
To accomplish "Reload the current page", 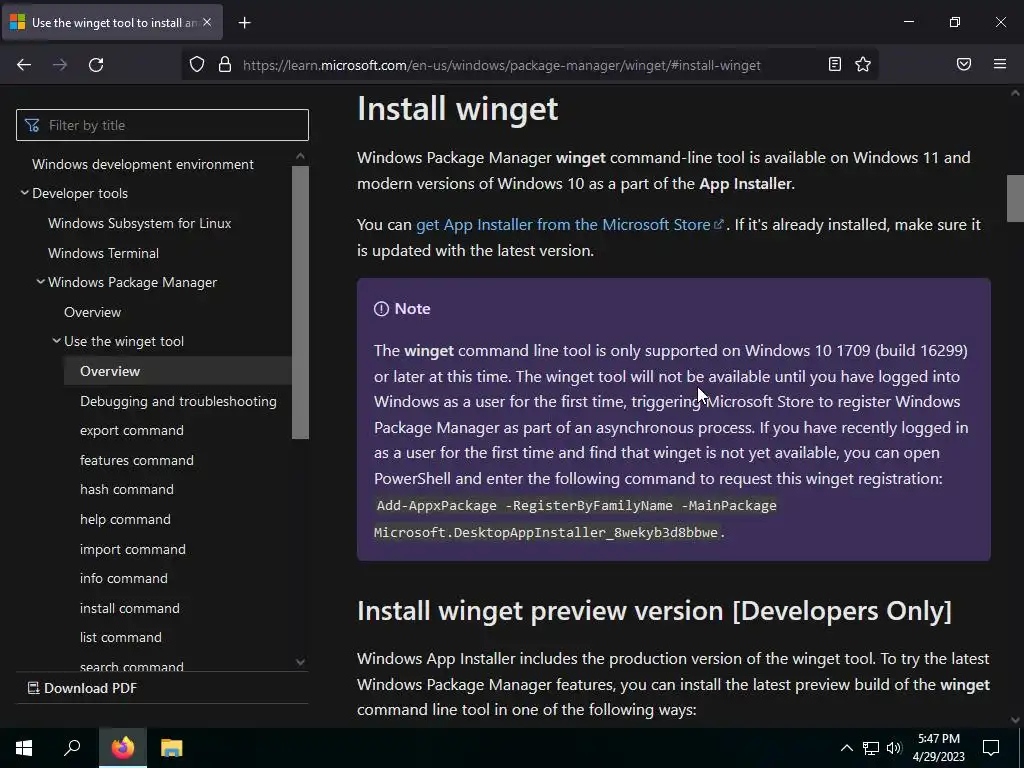I will coord(96,65).
